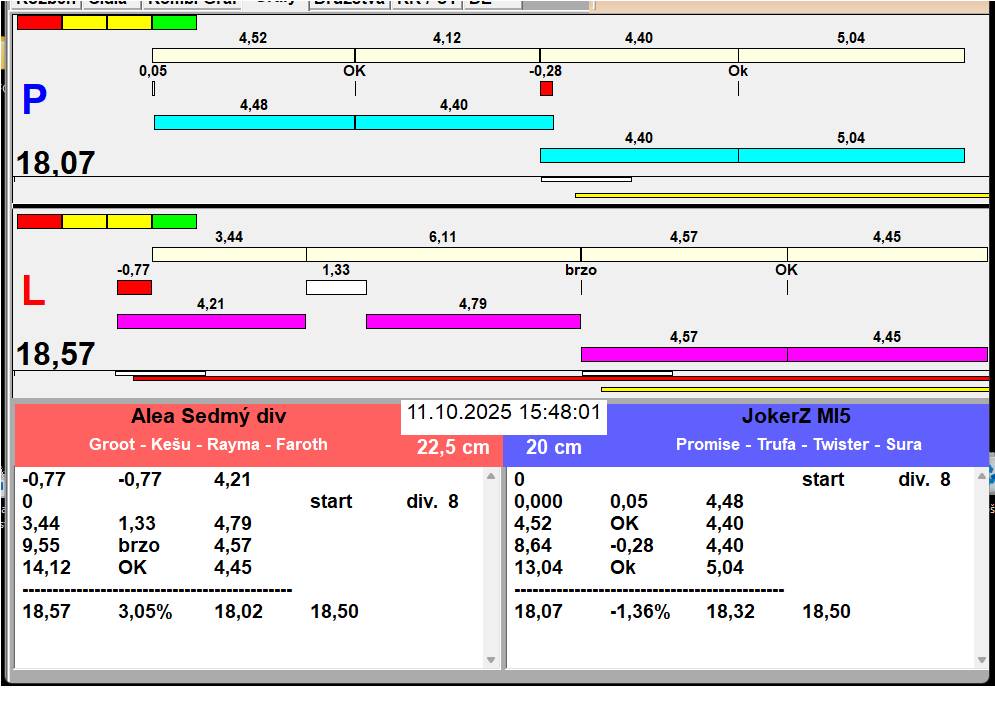
Task: Click the 18,07 total time in lane P
Action: point(55,163)
